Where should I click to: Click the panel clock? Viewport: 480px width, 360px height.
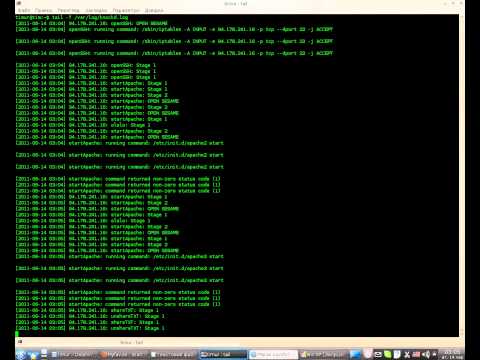tap(452, 355)
